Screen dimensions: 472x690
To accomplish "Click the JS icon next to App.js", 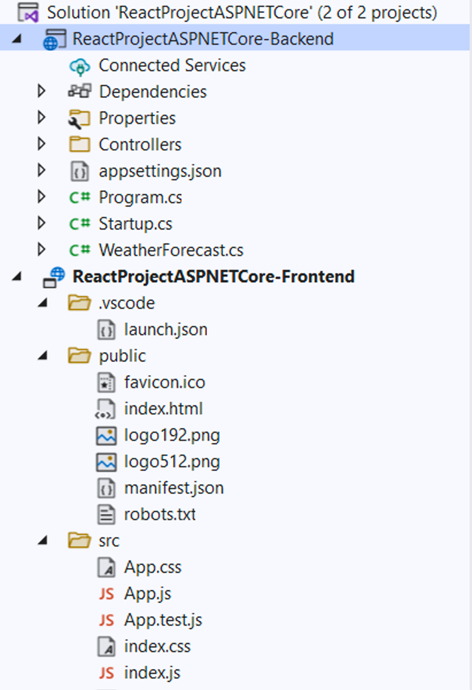I will 106,594.
